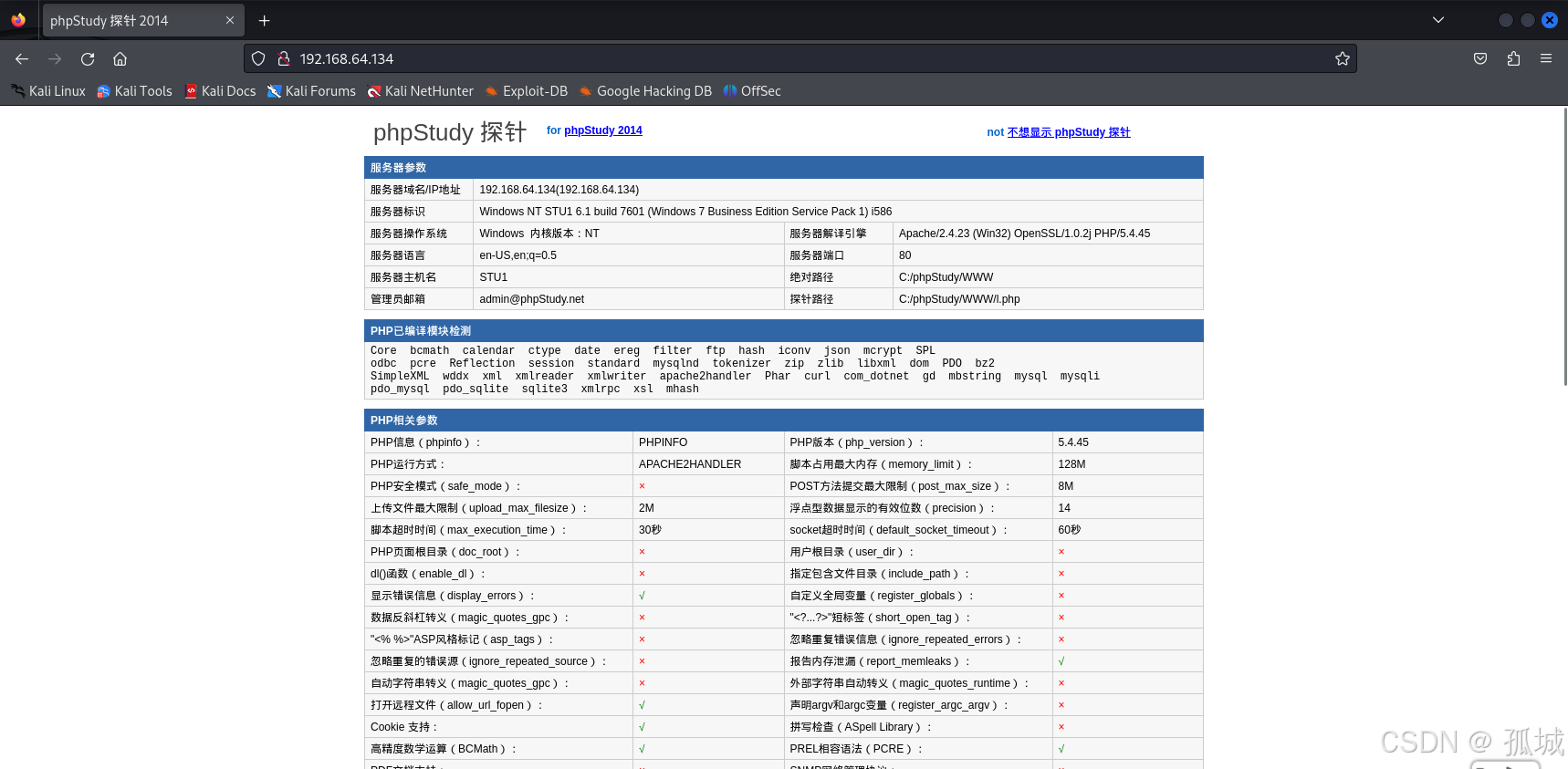Select the Apache/2.4.23 server engine text
Viewport: 1568px width, 769px height.
[1024, 234]
